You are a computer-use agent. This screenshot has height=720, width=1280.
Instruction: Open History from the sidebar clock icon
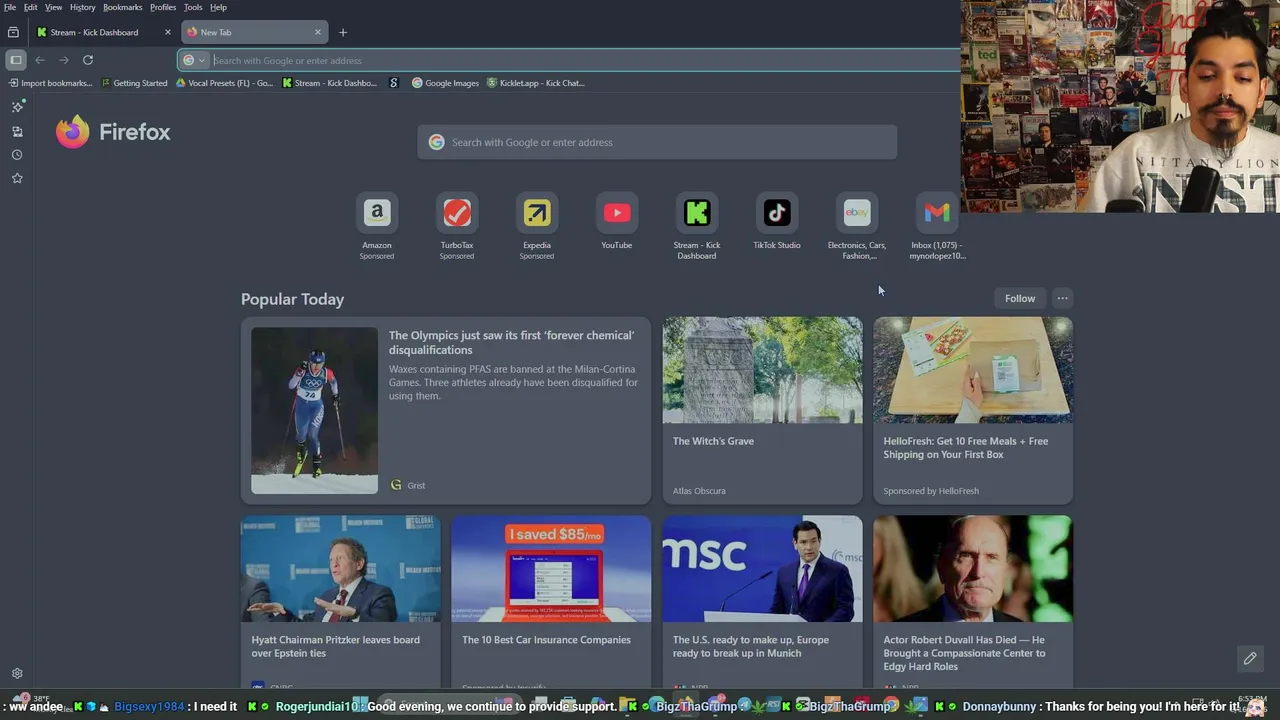17,155
